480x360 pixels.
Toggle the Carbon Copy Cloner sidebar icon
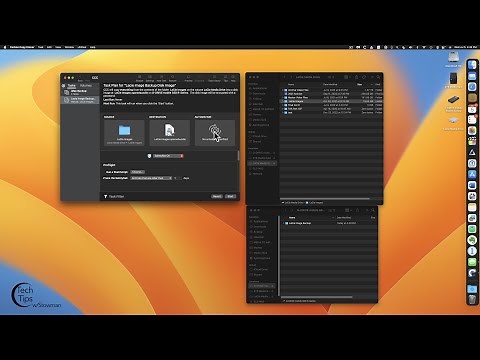pos(64,86)
